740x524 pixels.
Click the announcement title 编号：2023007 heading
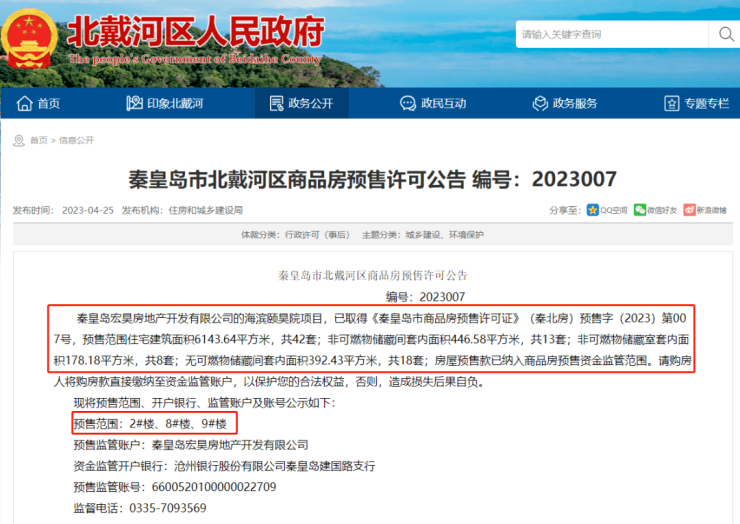point(372,179)
